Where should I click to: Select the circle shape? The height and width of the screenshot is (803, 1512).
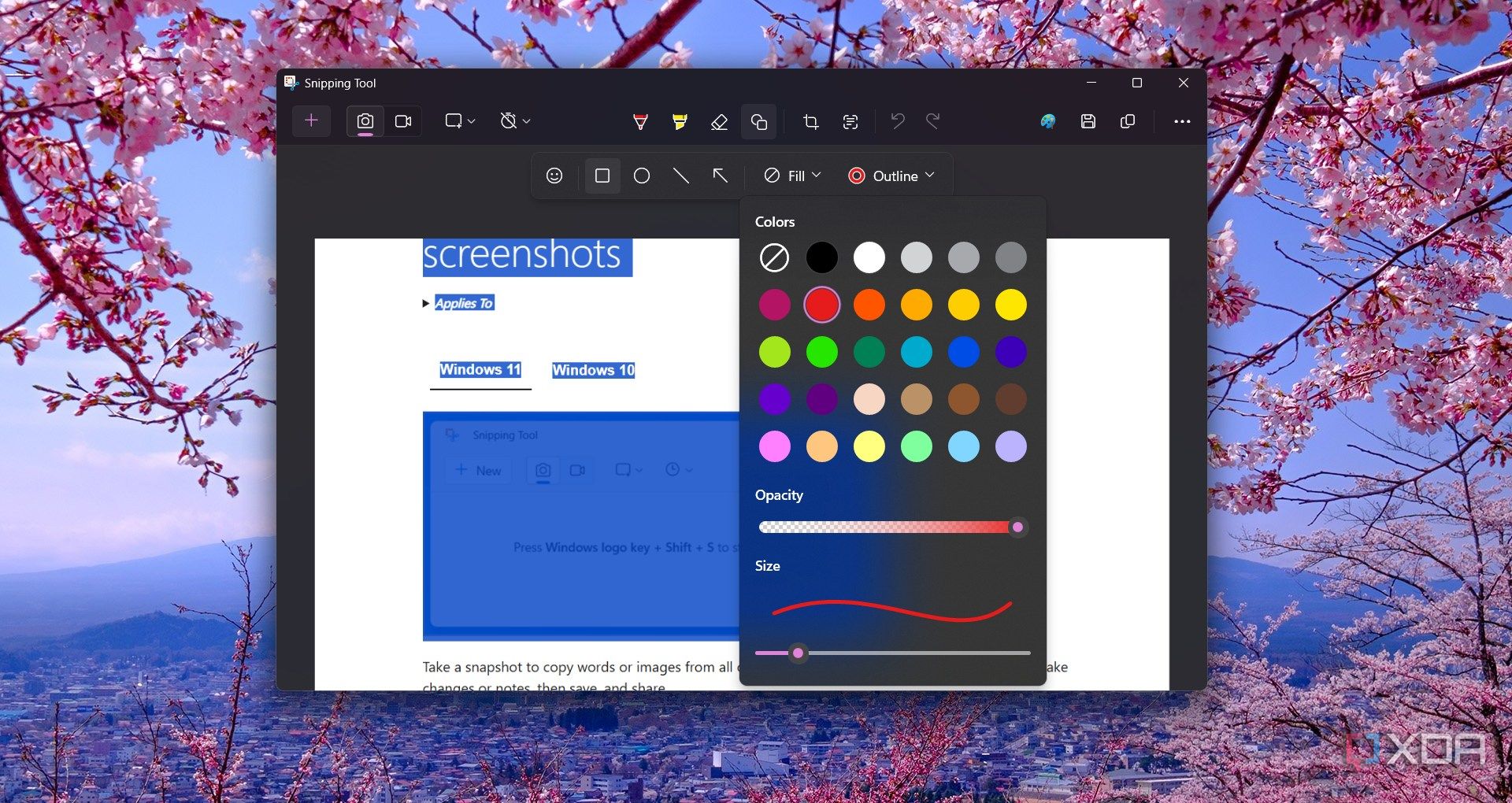point(642,176)
